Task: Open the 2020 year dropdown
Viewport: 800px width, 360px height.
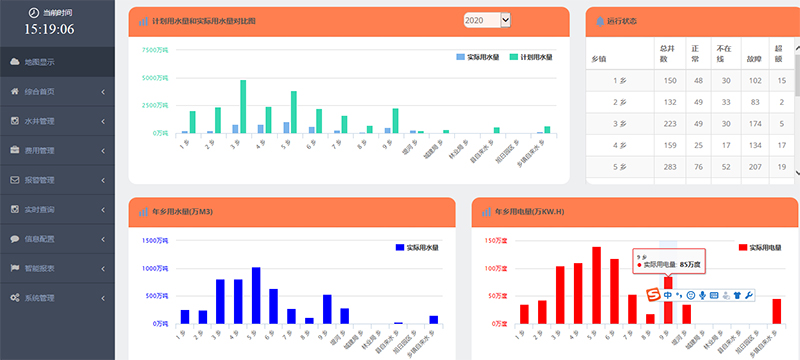Action: pyautogui.click(x=487, y=20)
